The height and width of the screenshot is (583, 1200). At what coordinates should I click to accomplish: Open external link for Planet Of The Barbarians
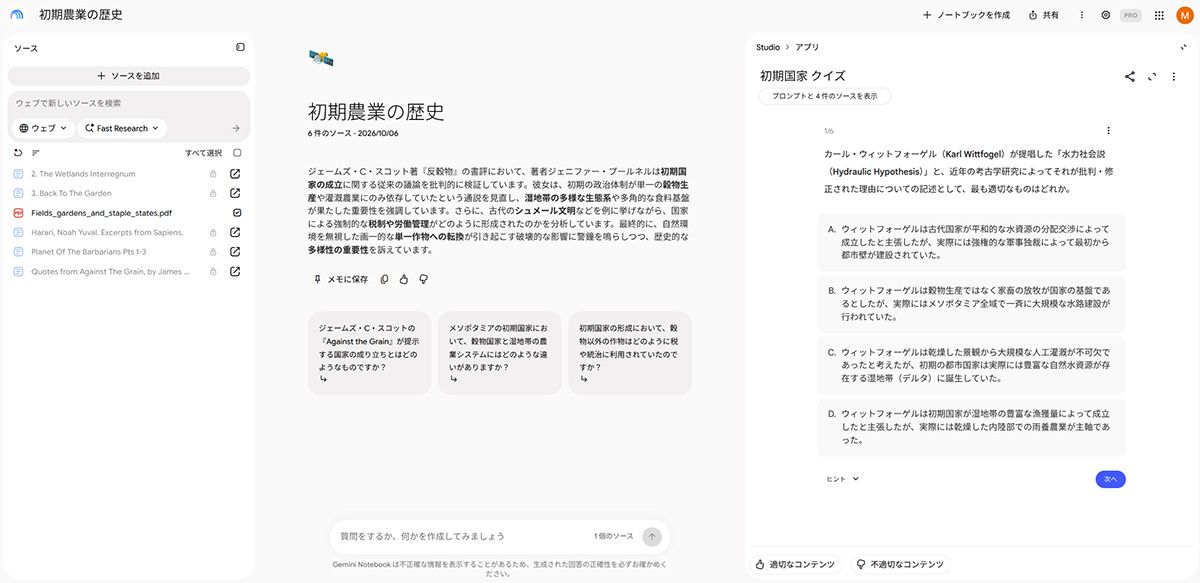(236, 252)
